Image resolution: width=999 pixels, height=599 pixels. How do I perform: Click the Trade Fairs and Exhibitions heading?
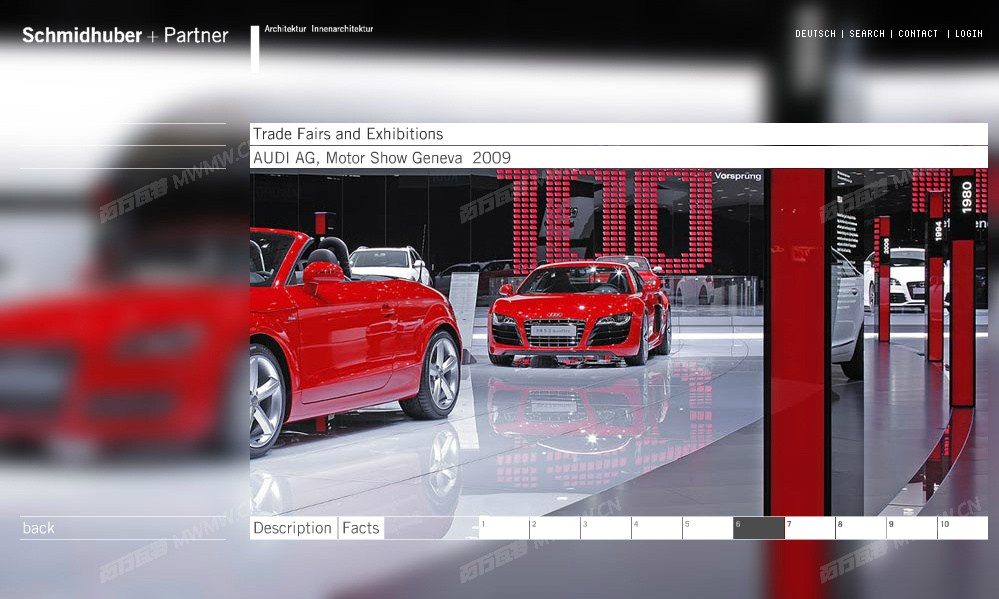[x=348, y=134]
